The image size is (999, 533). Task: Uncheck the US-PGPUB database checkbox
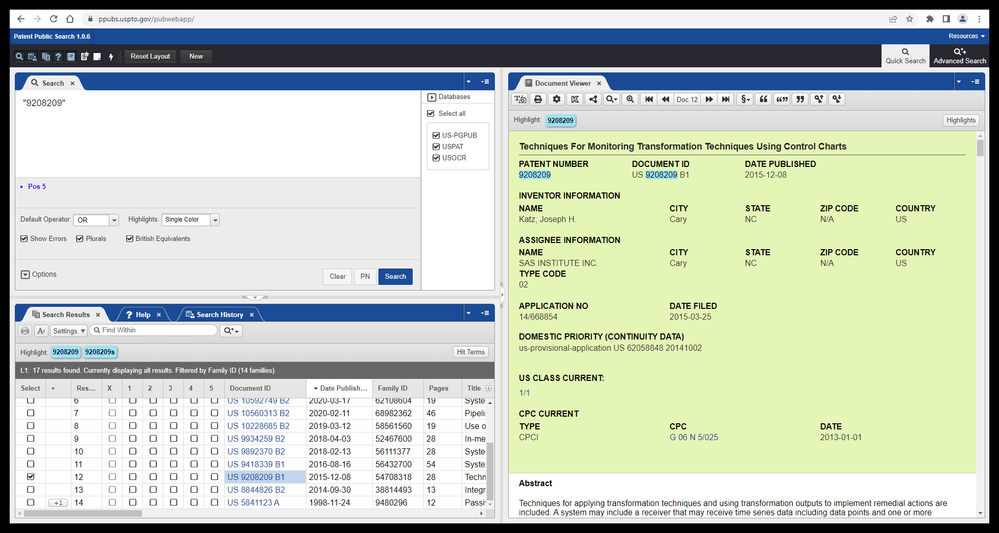[x=436, y=134]
